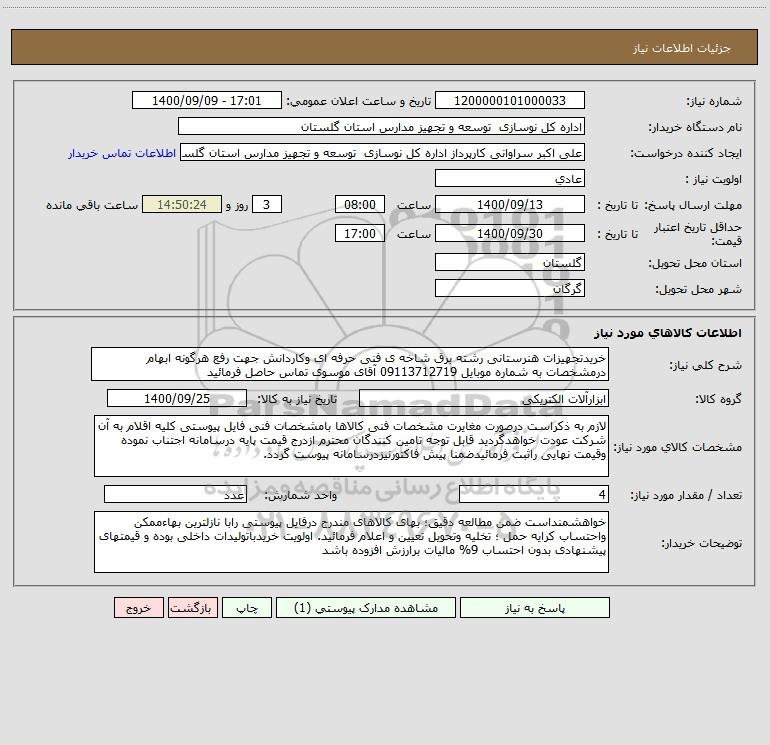Click the مهلت ارسال پاسخ label

693,205
